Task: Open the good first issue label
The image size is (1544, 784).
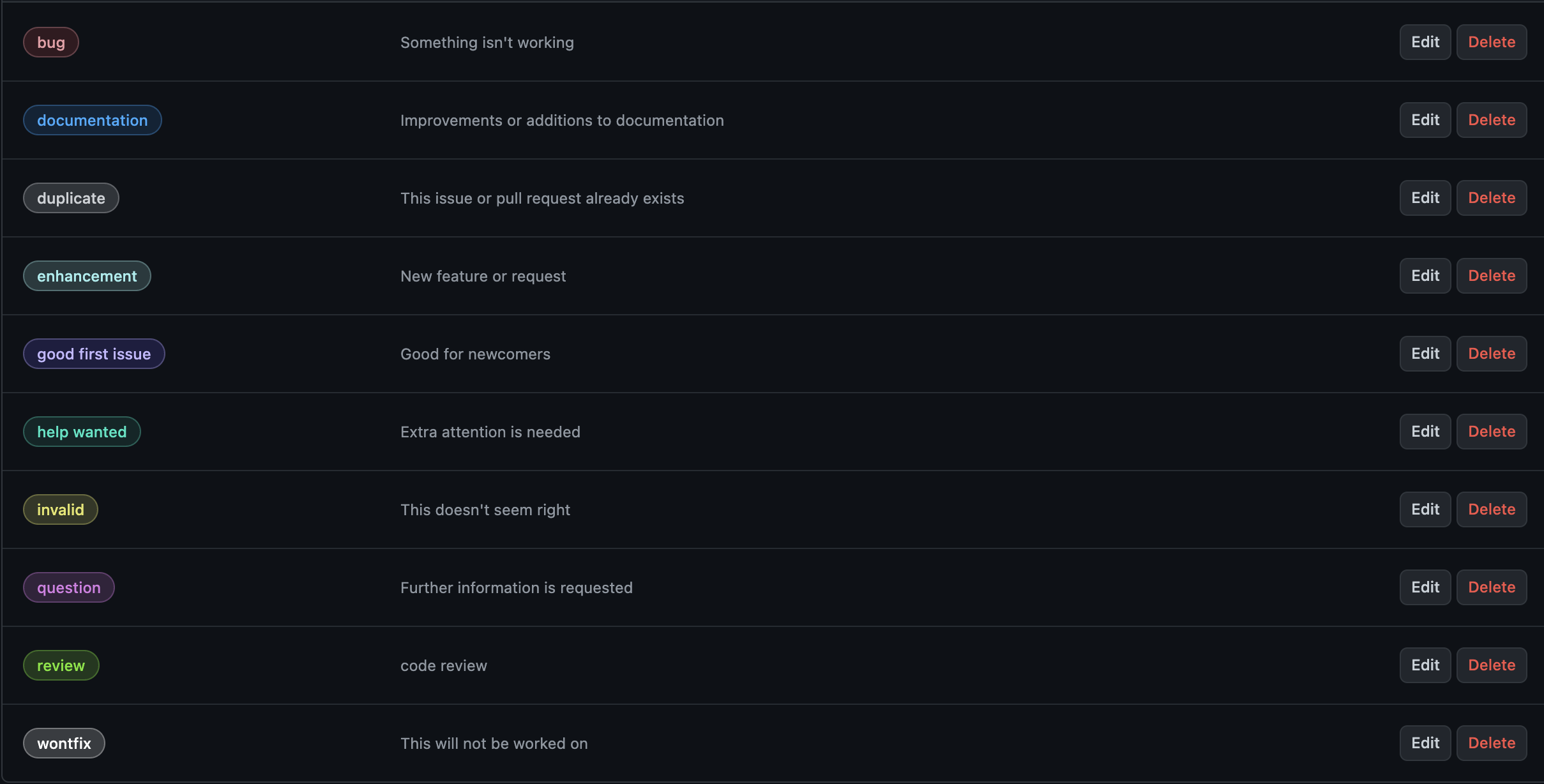Action: point(94,354)
